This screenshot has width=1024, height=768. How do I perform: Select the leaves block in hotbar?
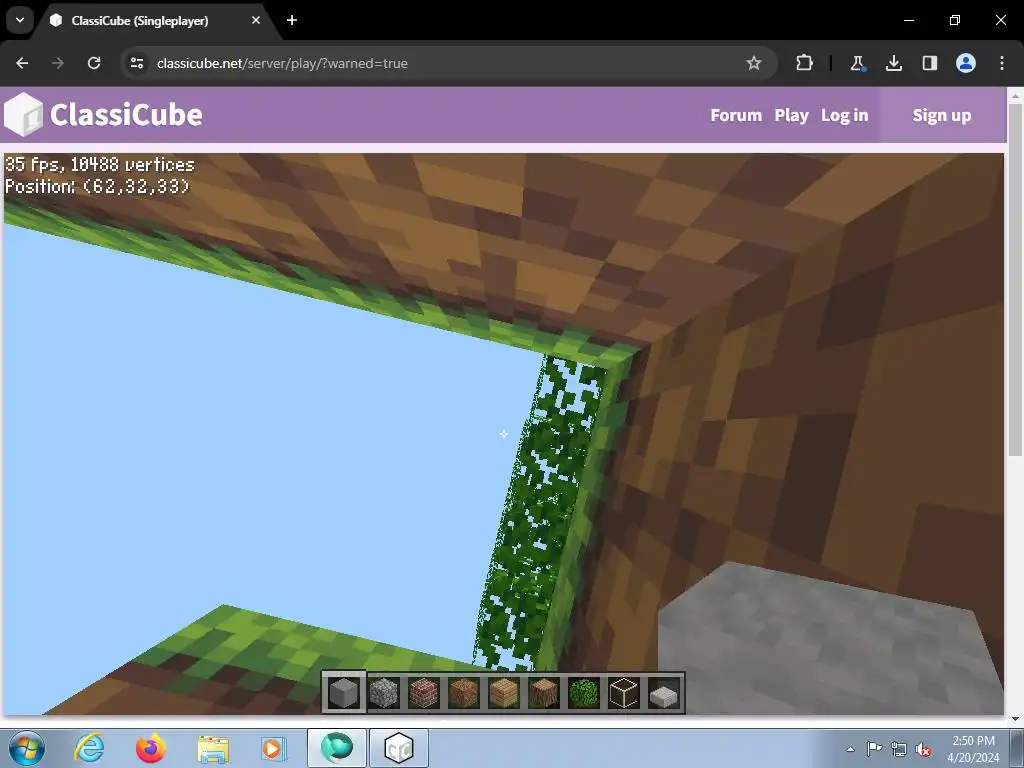[584, 693]
